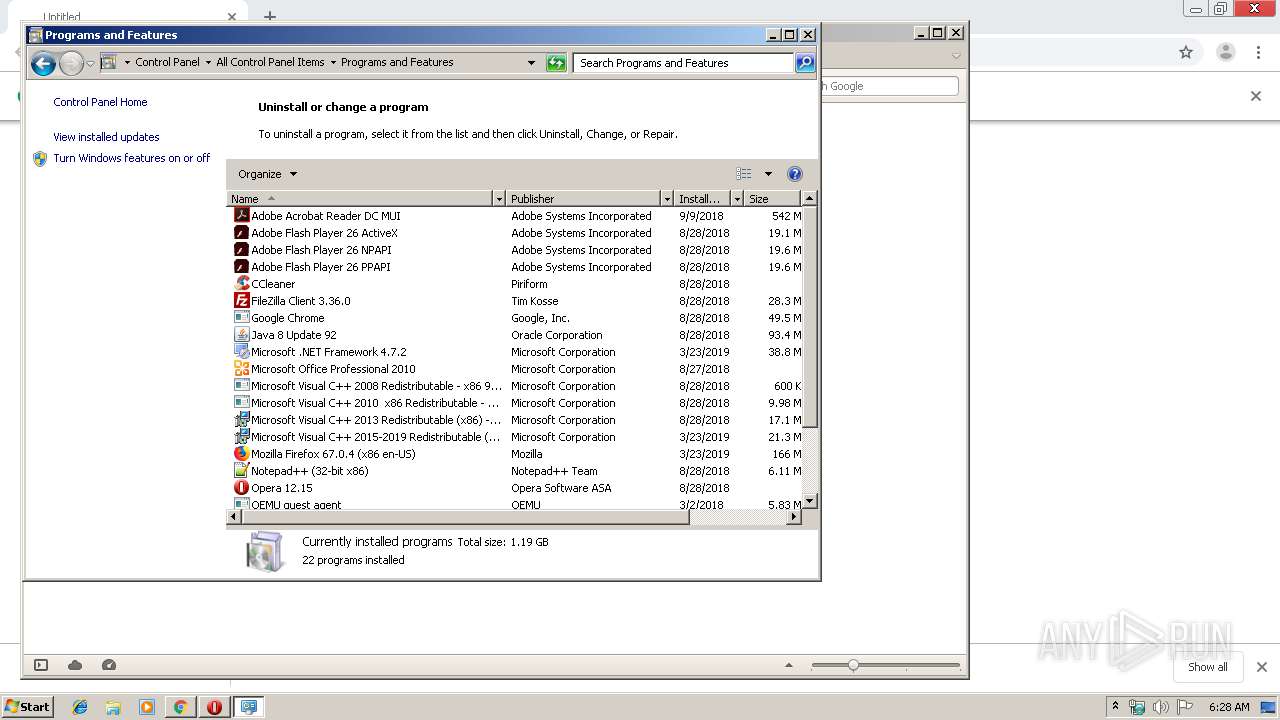Screen dimensions: 1280x720
Task: Click the Programs and Features breadcrumb
Action: pyautogui.click(x=397, y=62)
